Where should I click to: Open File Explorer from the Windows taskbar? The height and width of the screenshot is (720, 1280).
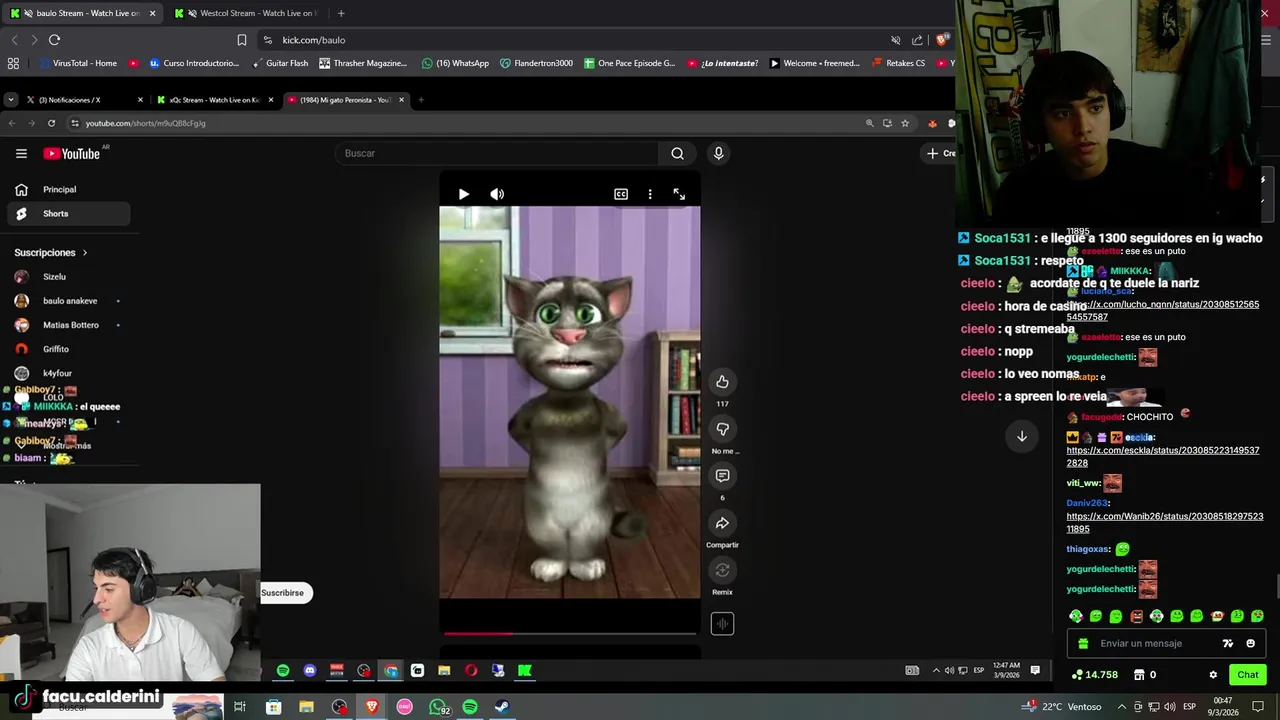coord(306,707)
